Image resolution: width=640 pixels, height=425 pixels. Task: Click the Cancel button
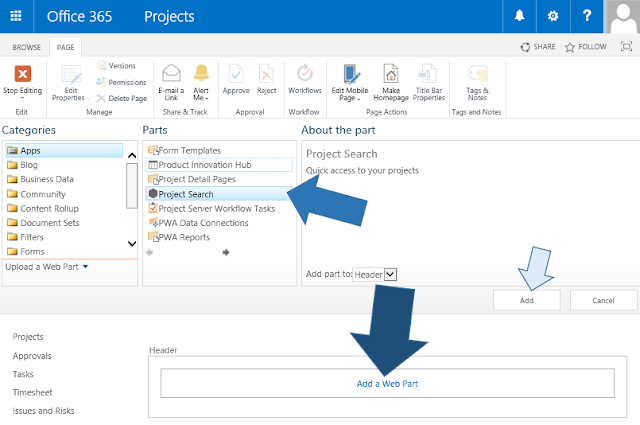[603, 300]
